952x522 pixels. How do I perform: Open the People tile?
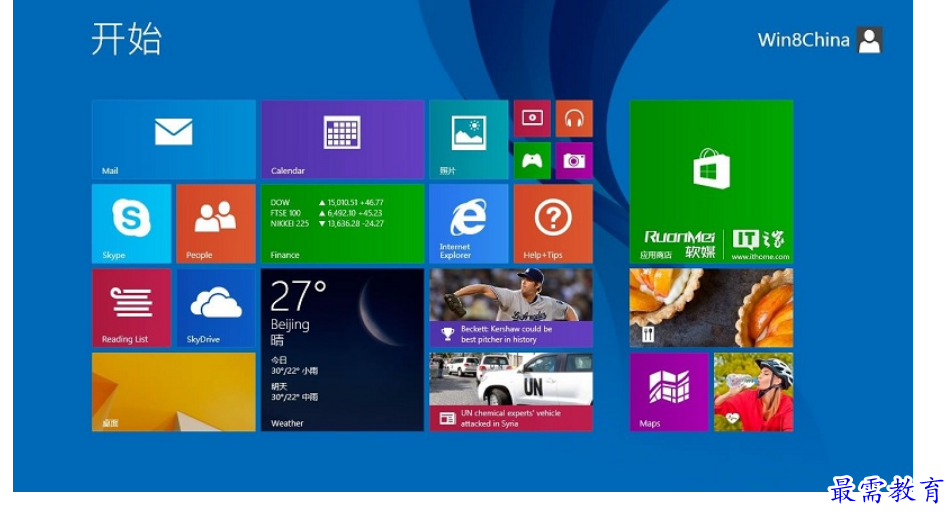pyautogui.click(x=216, y=224)
